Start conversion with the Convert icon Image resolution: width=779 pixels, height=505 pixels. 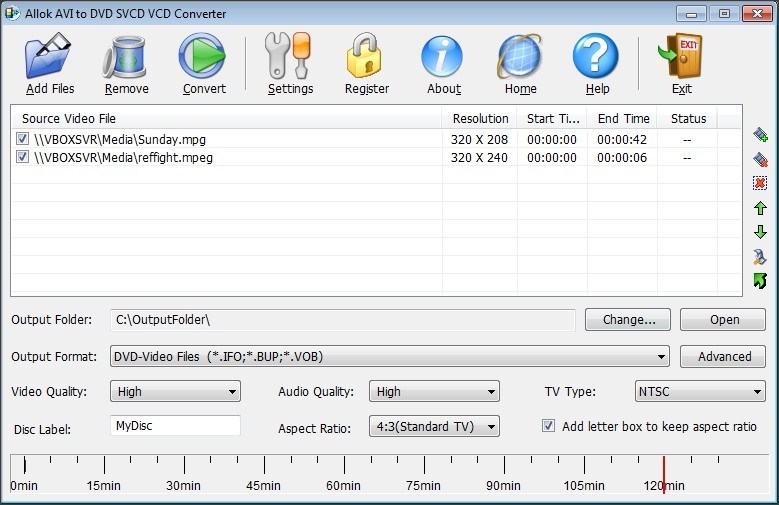pyautogui.click(x=203, y=58)
